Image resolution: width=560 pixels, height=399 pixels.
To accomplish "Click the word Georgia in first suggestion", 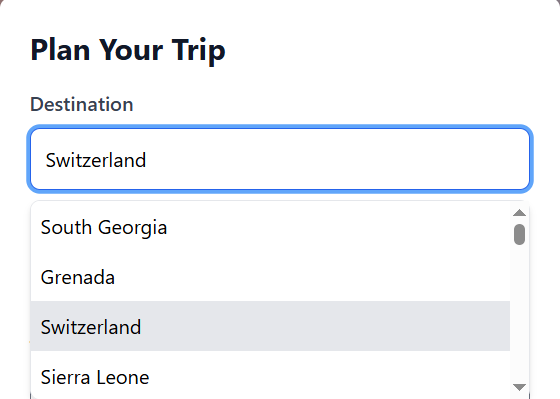I will point(132,228).
